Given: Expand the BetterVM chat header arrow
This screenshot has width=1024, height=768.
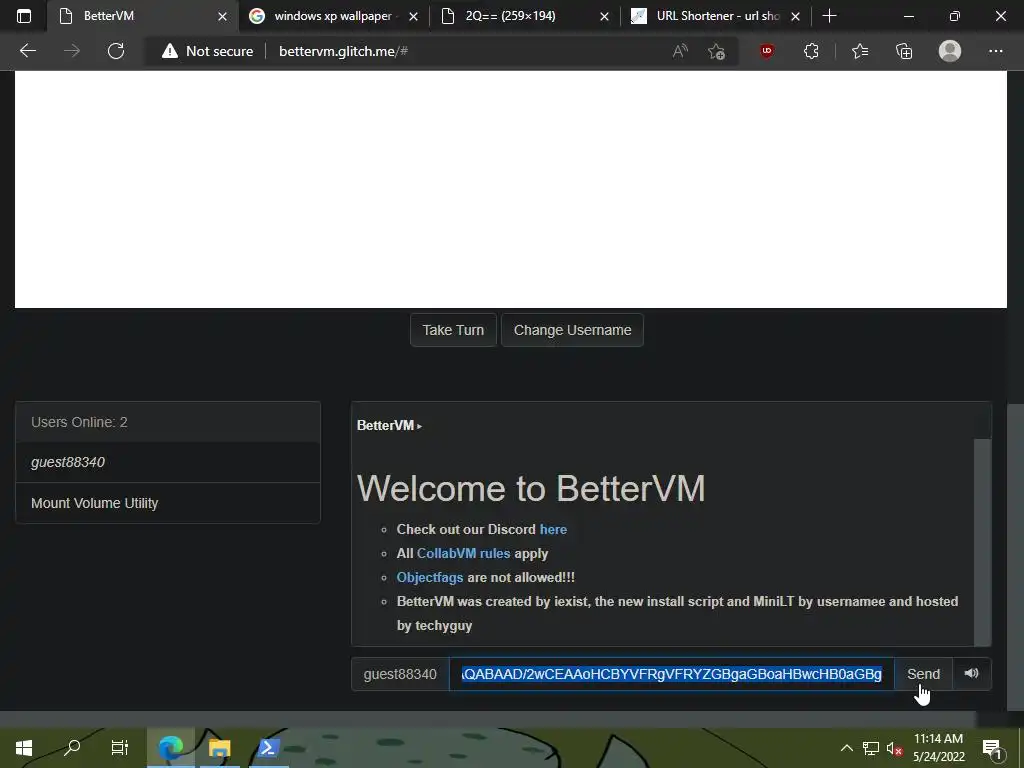Looking at the screenshot, I should click(419, 426).
